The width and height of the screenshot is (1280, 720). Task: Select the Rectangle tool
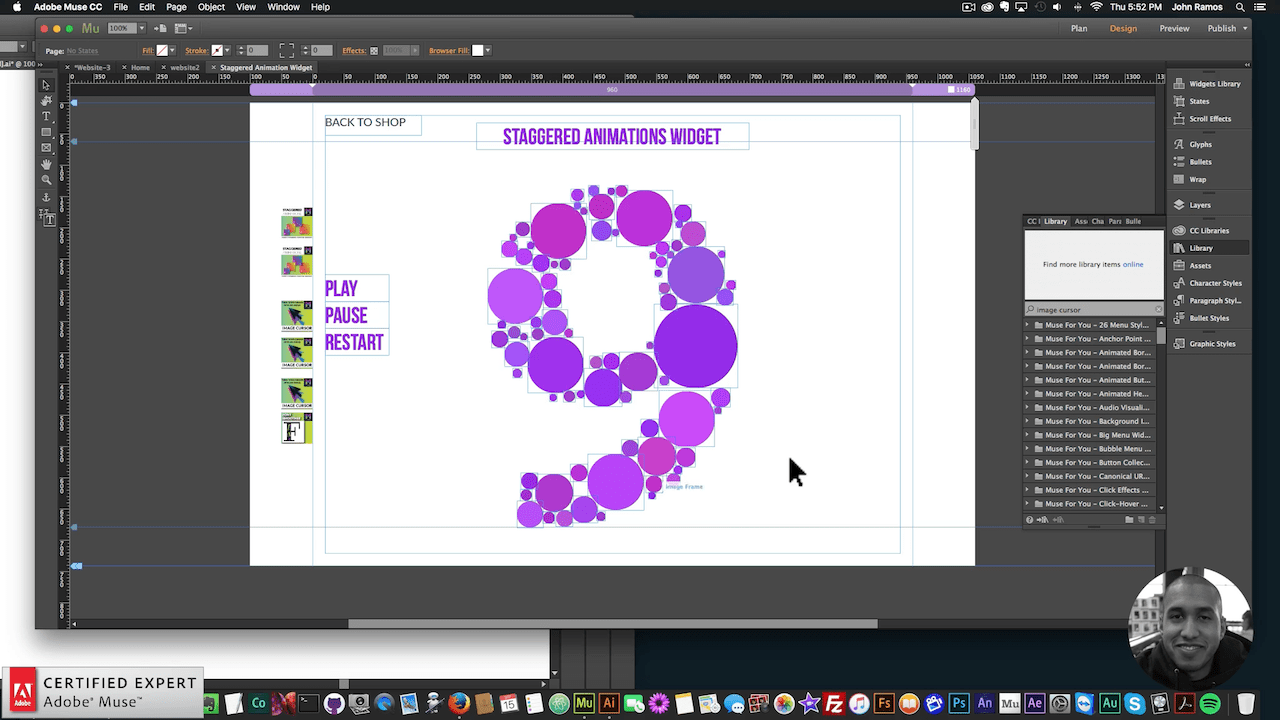point(46,132)
